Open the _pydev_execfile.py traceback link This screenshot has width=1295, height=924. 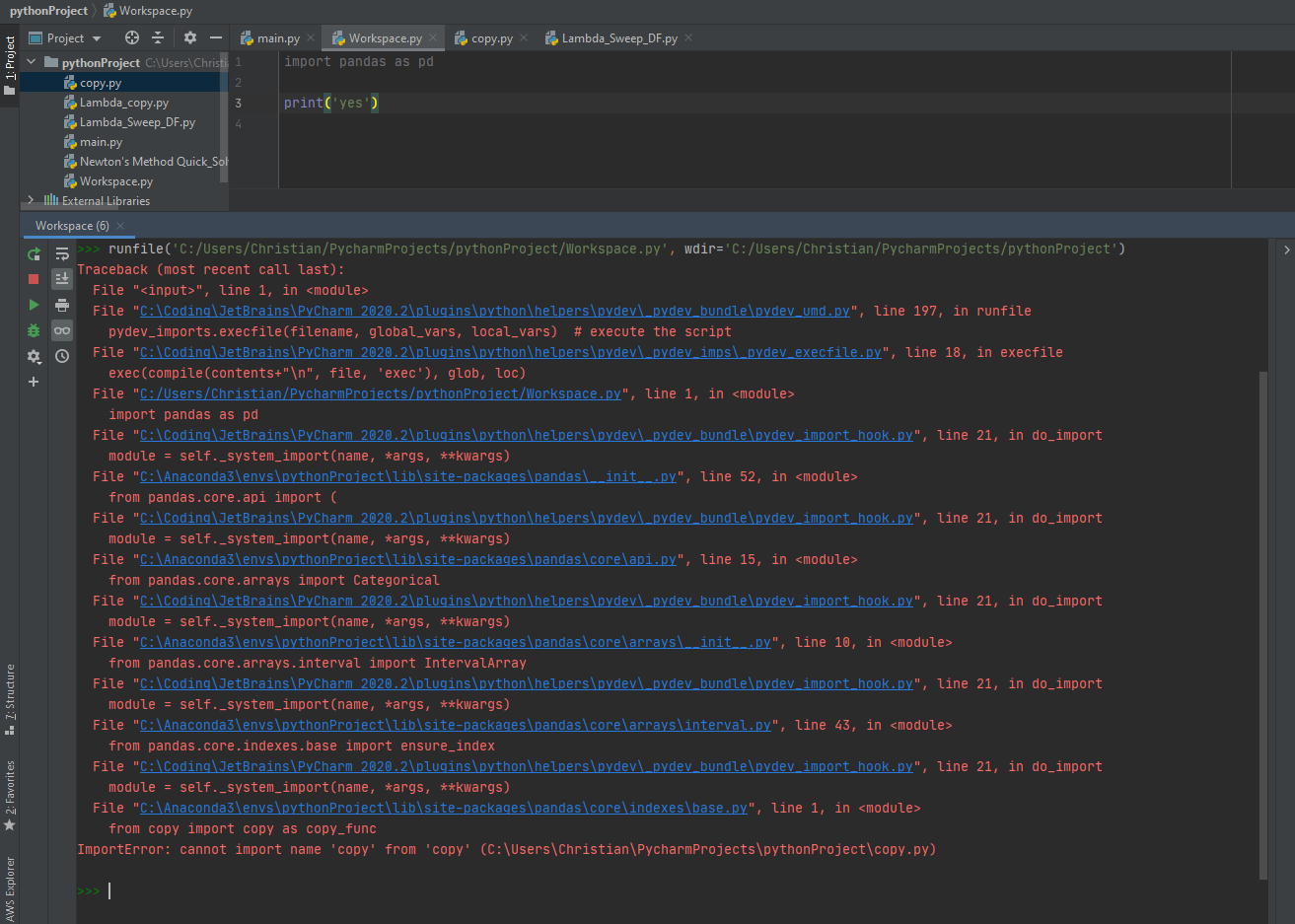tap(511, 352)
